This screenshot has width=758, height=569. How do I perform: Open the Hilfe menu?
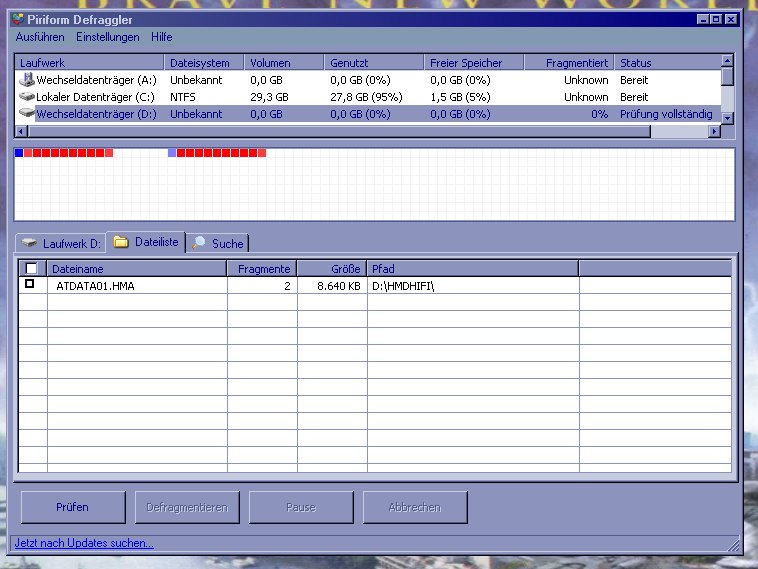(x=161, y=37)
